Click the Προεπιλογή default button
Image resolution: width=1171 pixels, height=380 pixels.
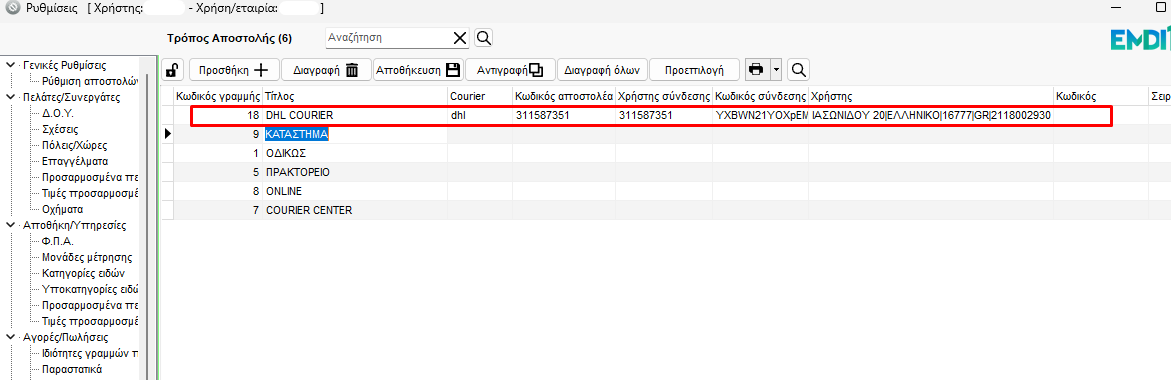point(694,70)
